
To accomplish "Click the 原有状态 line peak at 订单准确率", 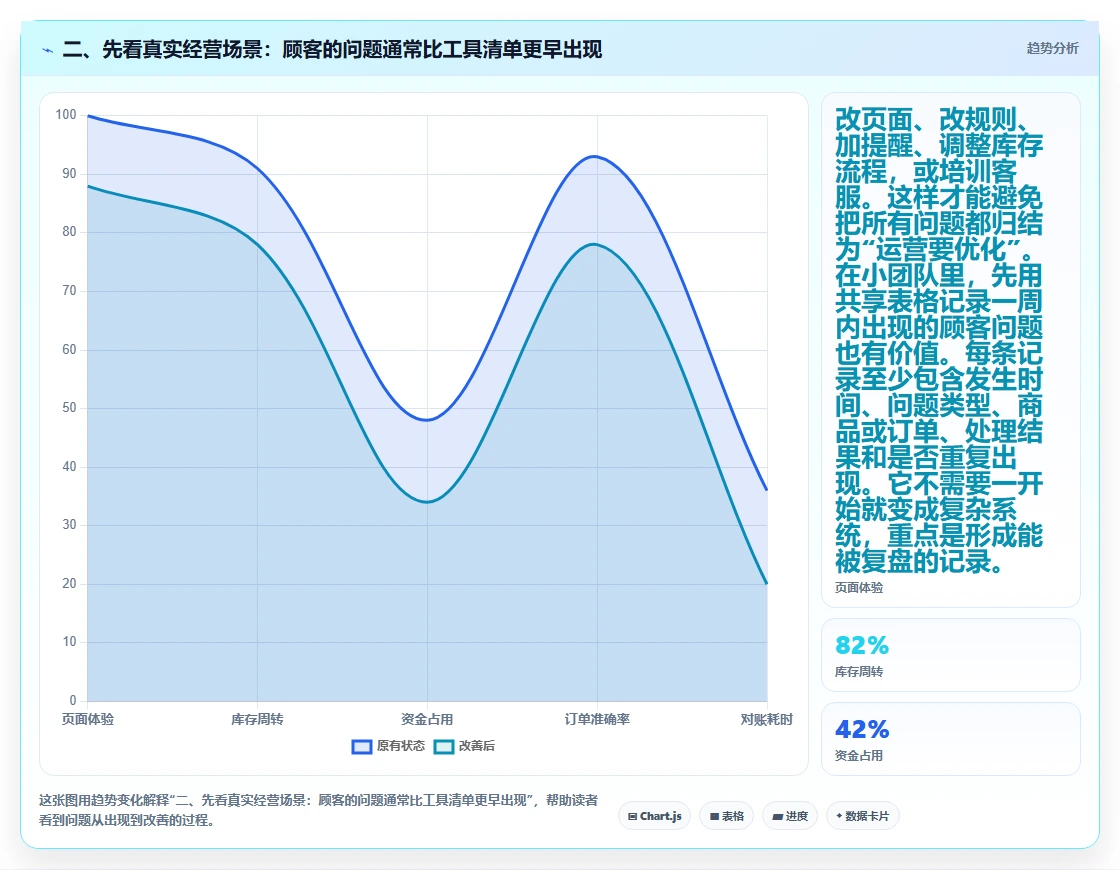I will pyautogui.click(x=594, y=156).
